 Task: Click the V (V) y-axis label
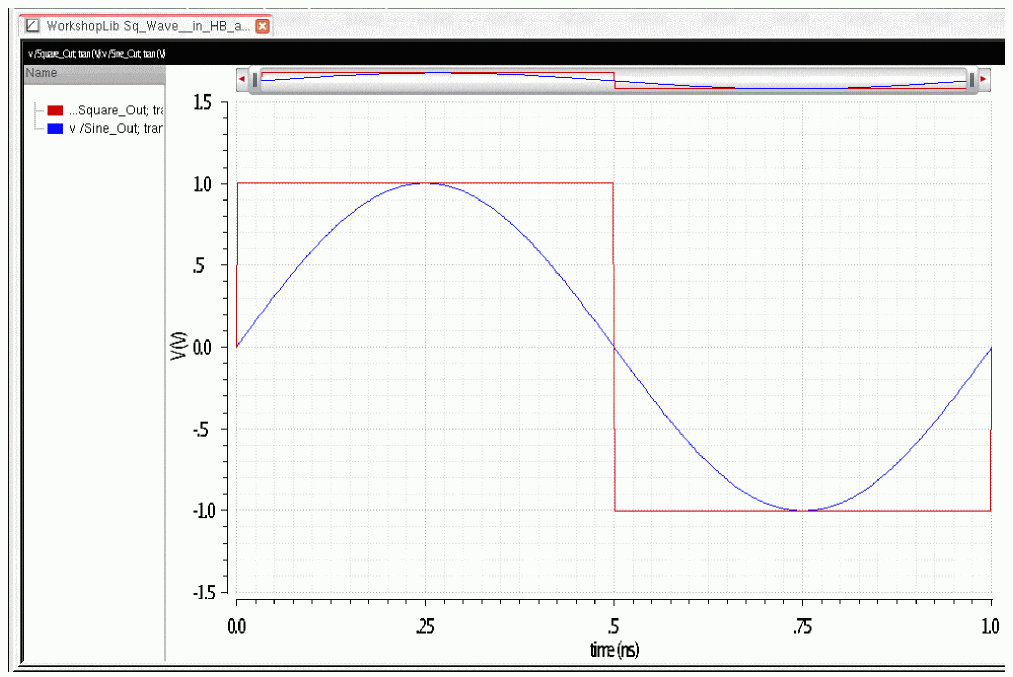178,346
